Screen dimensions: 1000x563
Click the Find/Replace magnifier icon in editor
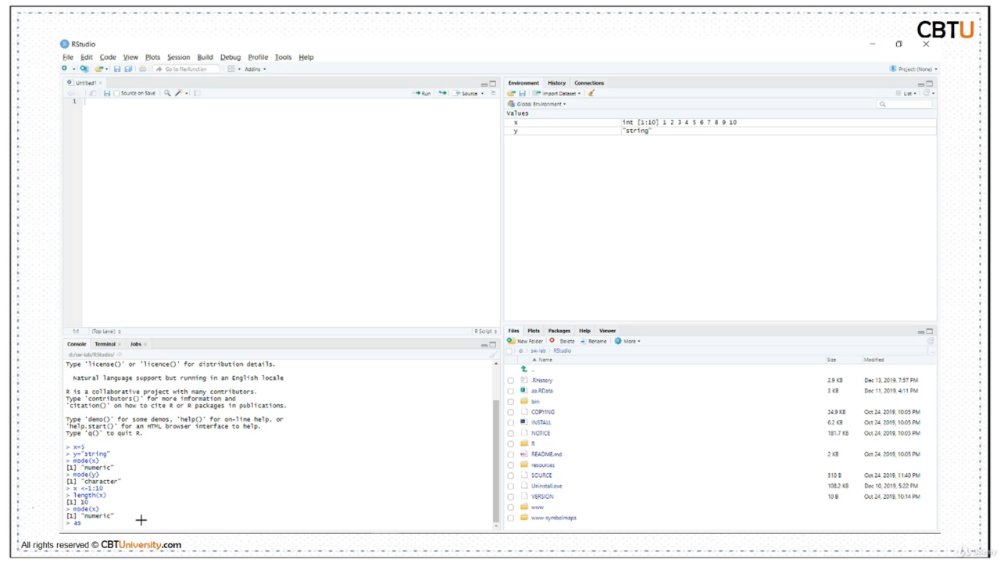tap(167, 93)
